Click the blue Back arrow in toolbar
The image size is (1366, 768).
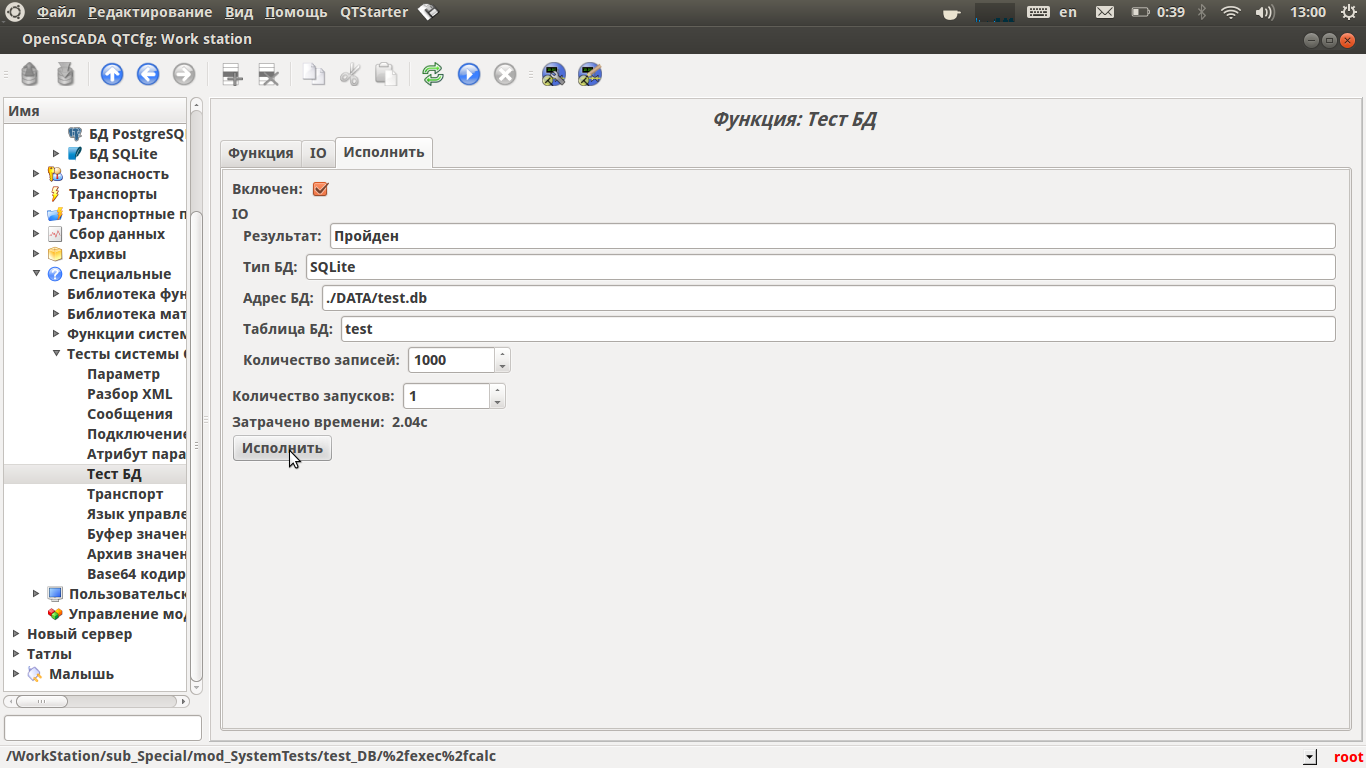coord(148,74)
